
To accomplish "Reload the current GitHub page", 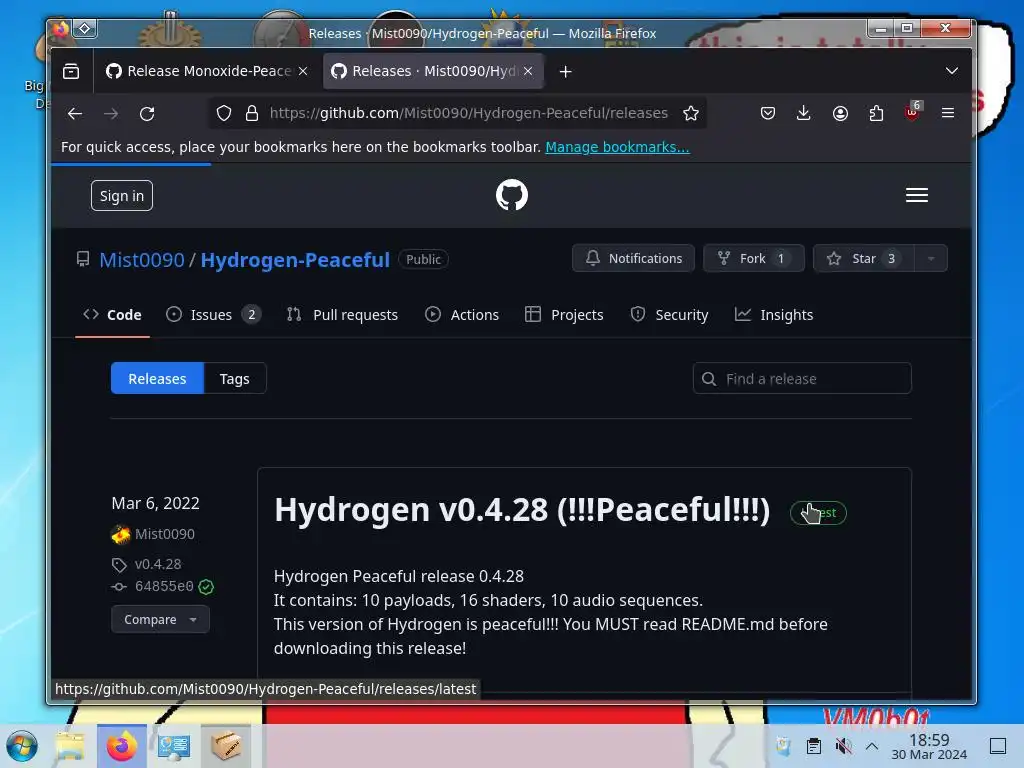I will point(147,114).
